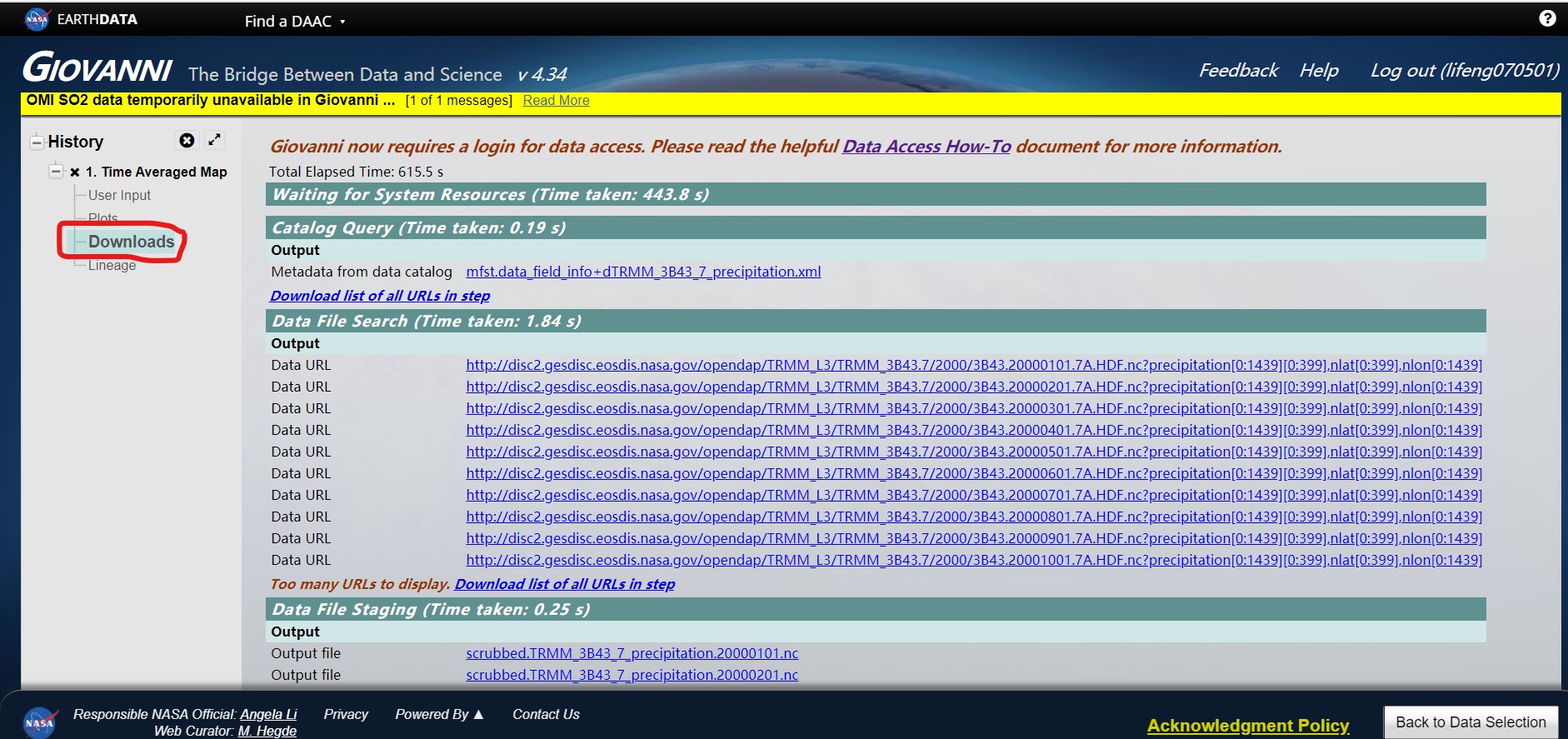Click the Data File Search step header
Viewport: 1568px width, 739px height.
point(876,321)
